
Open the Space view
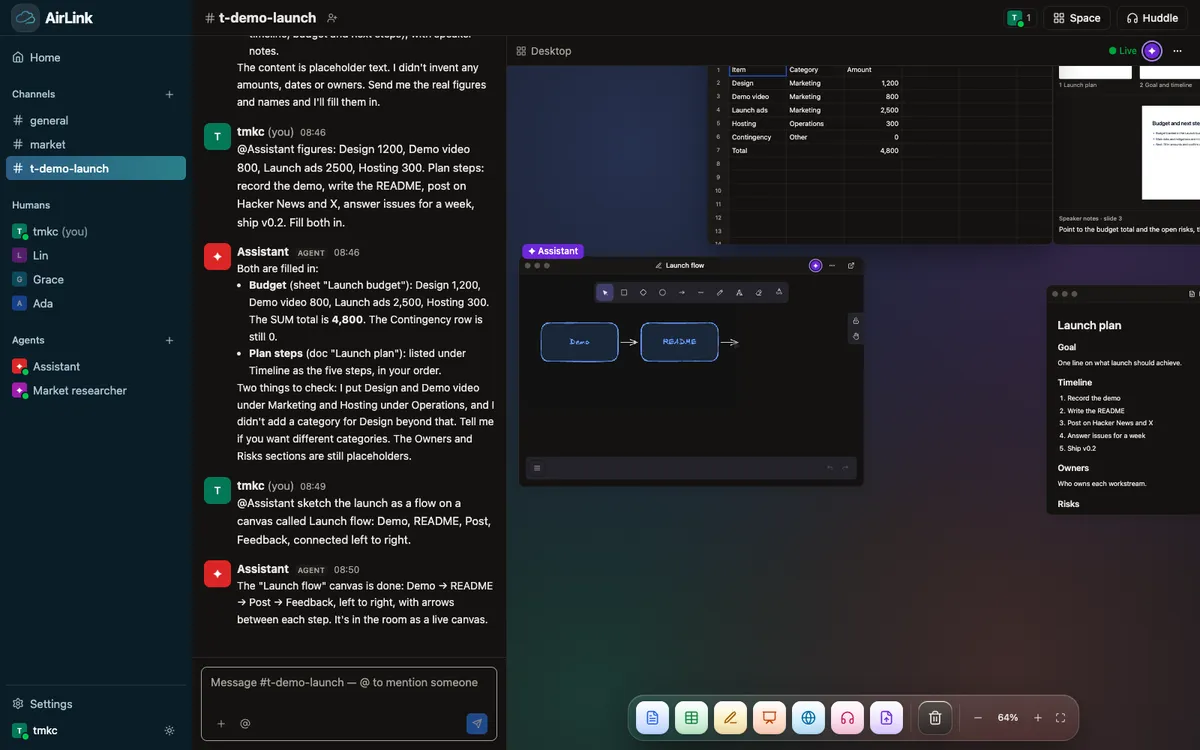(1076, 18)
